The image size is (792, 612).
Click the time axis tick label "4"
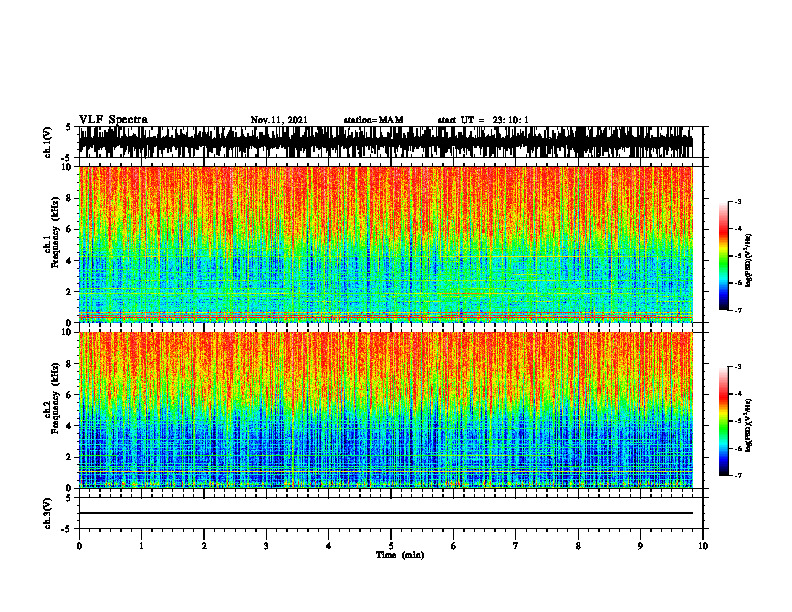[x=329, y=546]
